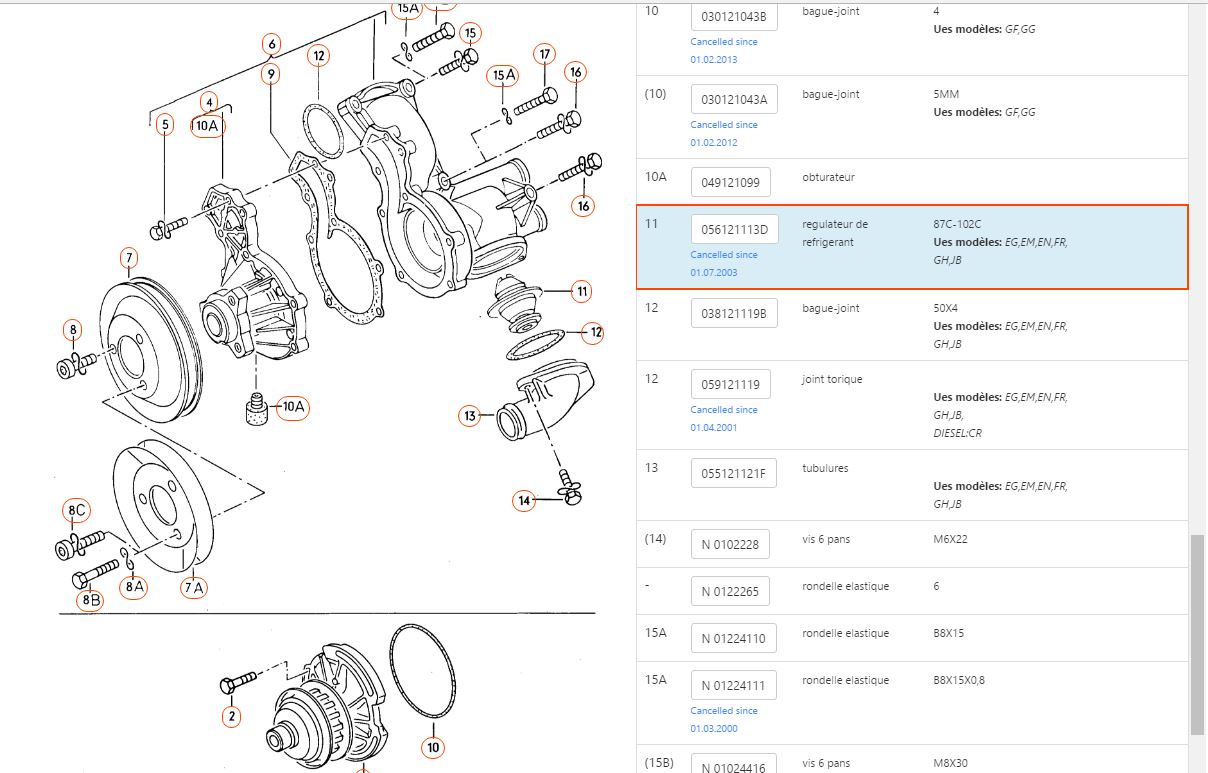Select callout 13 beside the pipe connector
Image resolution: width=1208 pixels, height=773 pixels.
pos(471,415)
